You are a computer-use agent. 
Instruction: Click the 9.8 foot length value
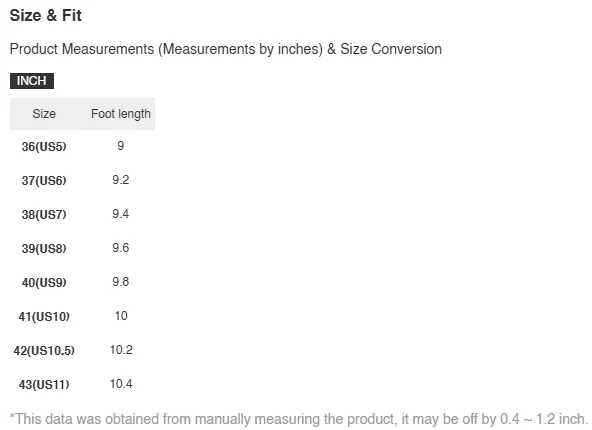click(x=121, y=282)
